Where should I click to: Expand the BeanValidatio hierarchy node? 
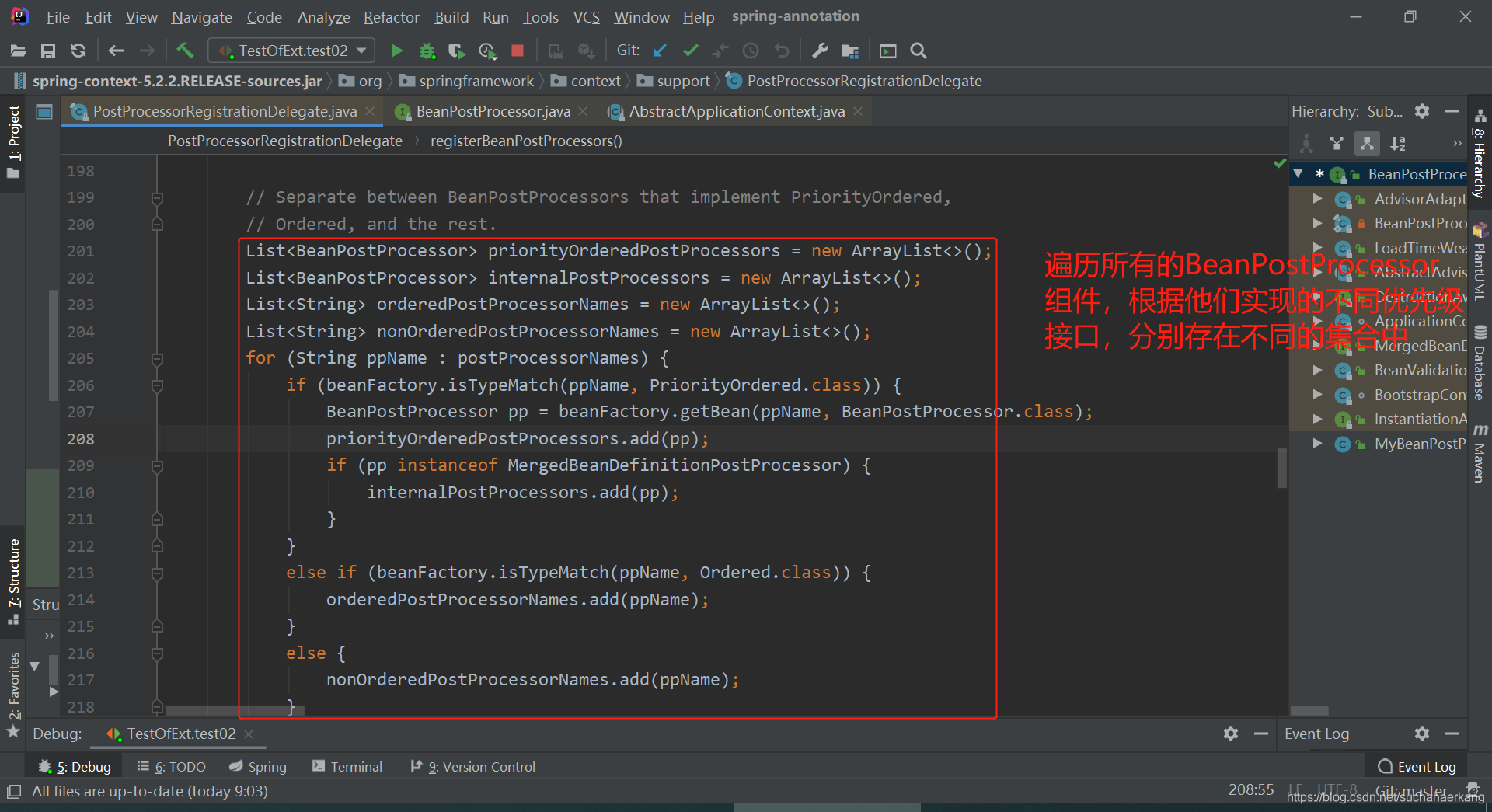[x=1318, y=370]
